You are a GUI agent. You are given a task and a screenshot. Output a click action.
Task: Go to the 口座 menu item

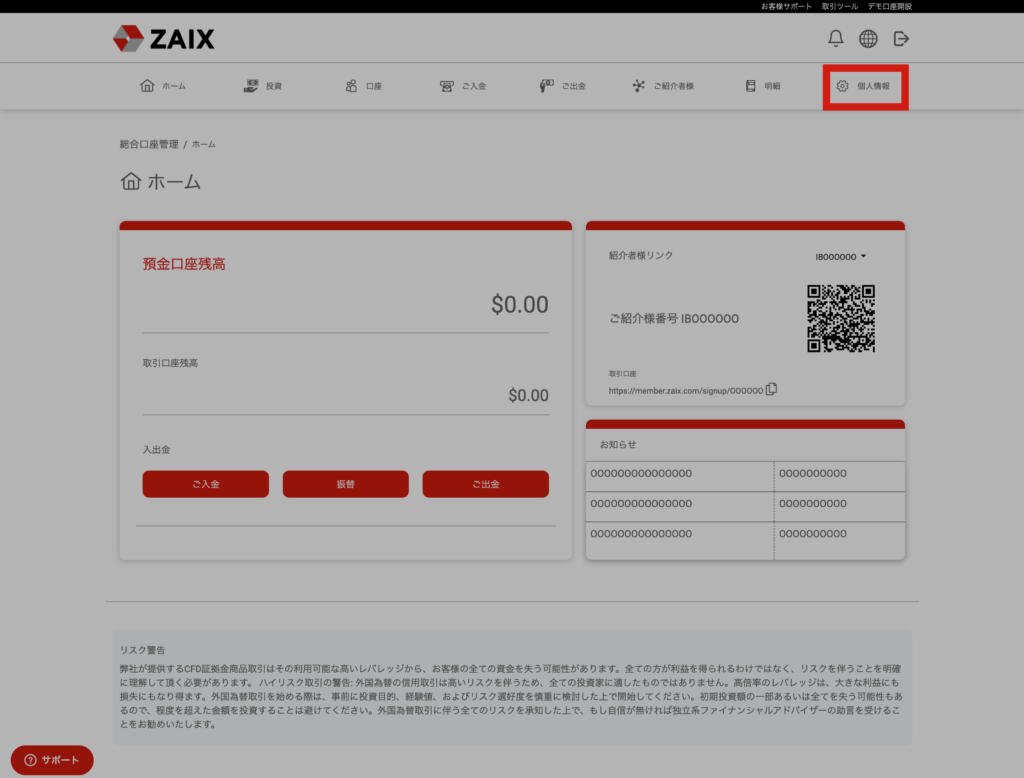click(x=363, y=86)
